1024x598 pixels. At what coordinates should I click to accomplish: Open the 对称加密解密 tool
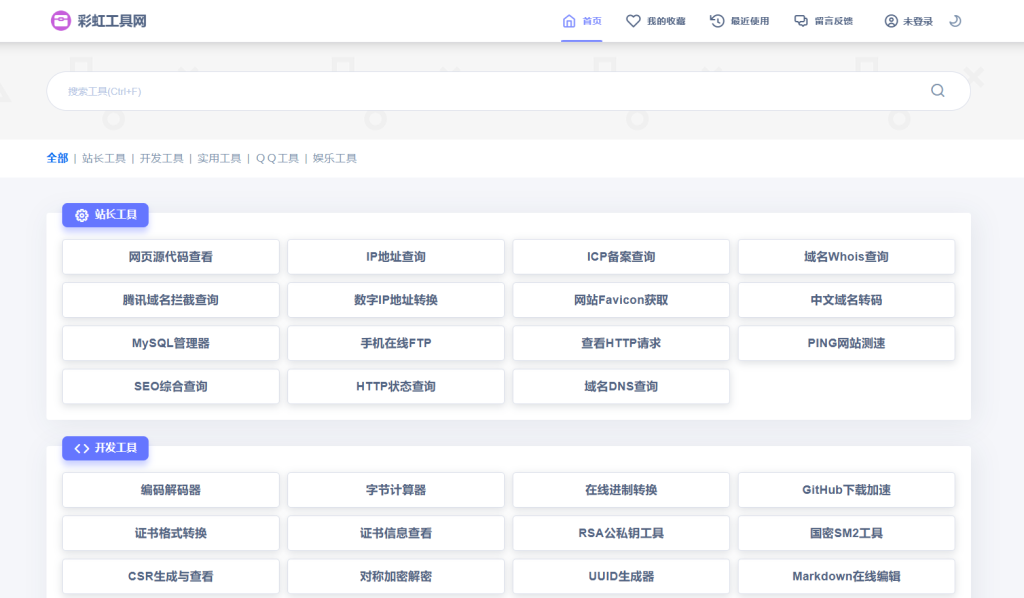point(396,576)
